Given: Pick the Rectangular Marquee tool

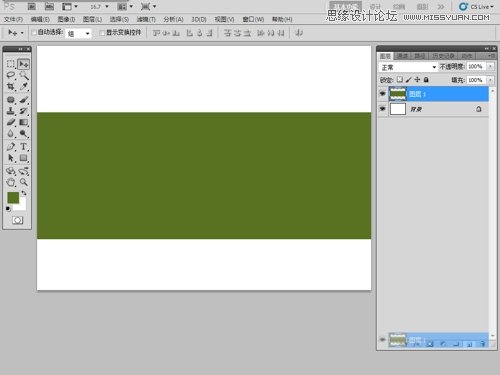Looking at the screenshot, I should point(11,64).
